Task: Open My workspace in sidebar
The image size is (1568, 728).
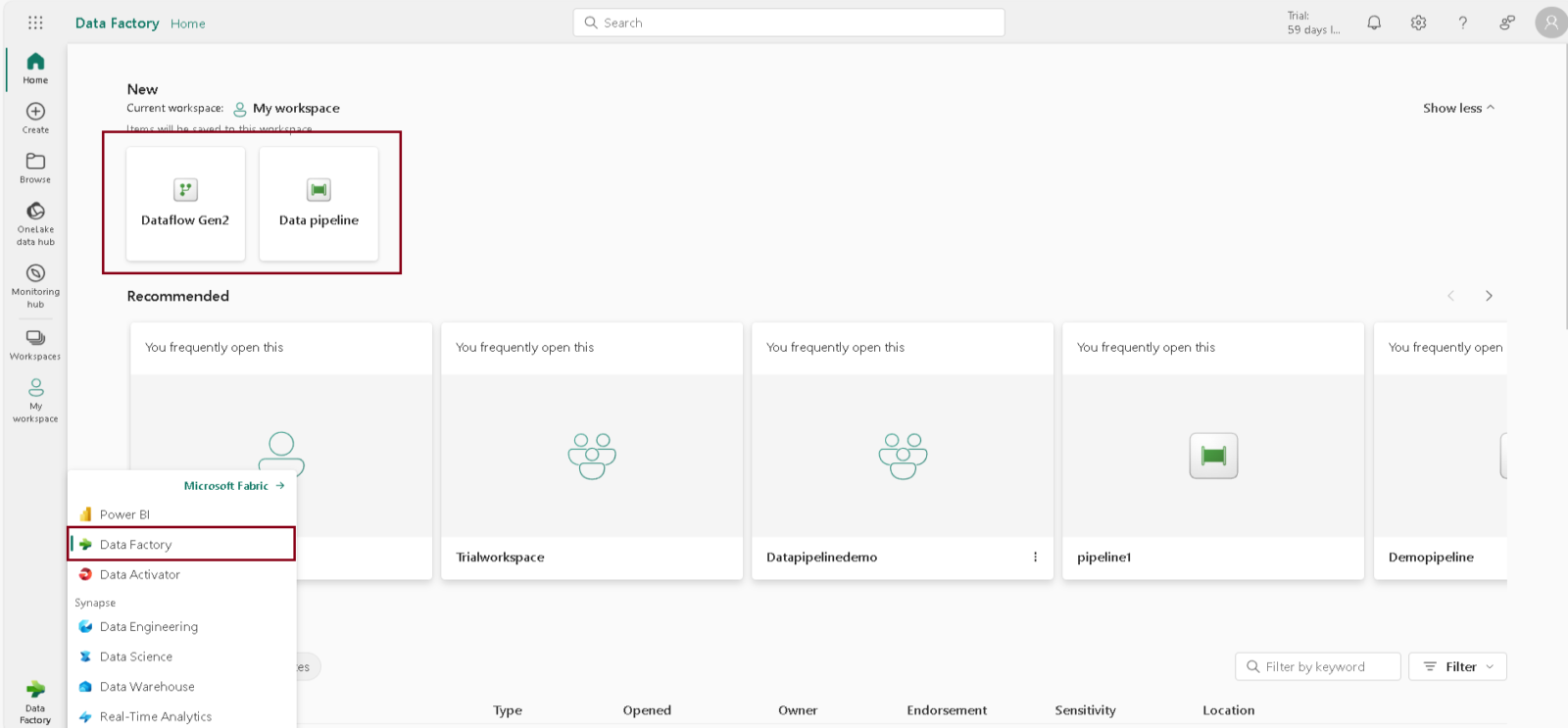Action: pyautogui.click(x=35, y=401)
